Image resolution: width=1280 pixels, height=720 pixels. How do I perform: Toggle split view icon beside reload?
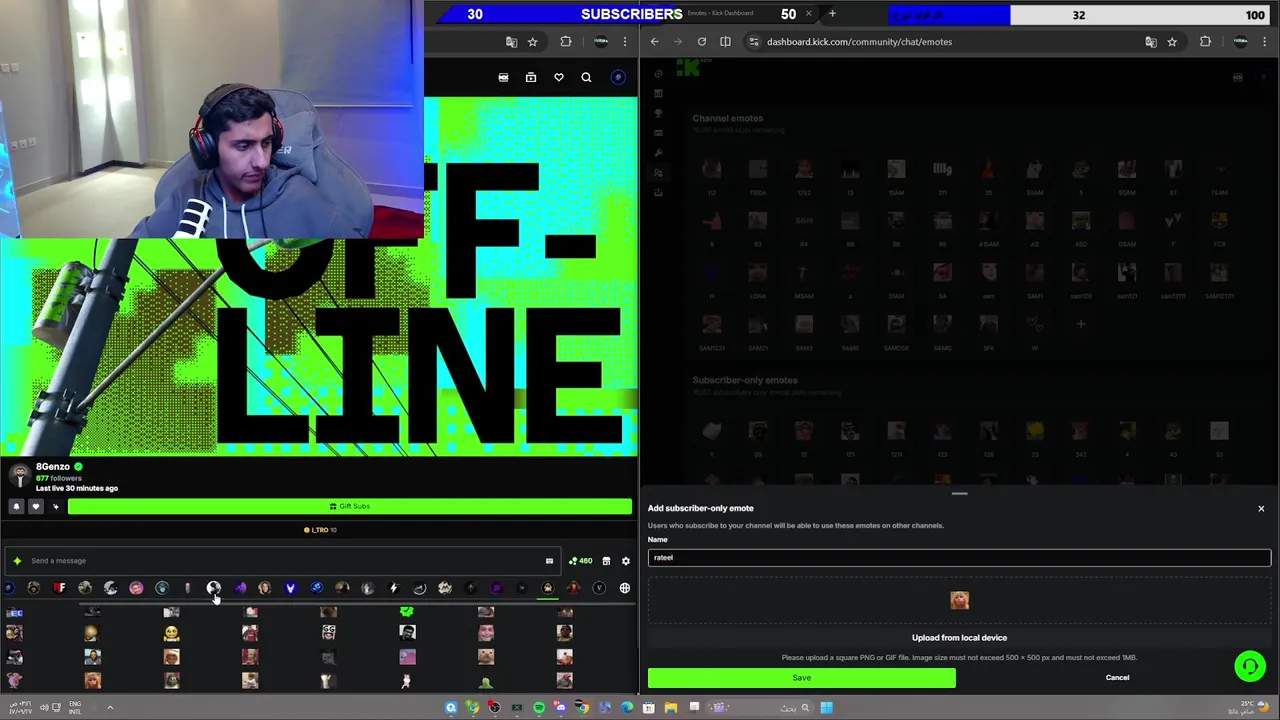tap(725, 42)
